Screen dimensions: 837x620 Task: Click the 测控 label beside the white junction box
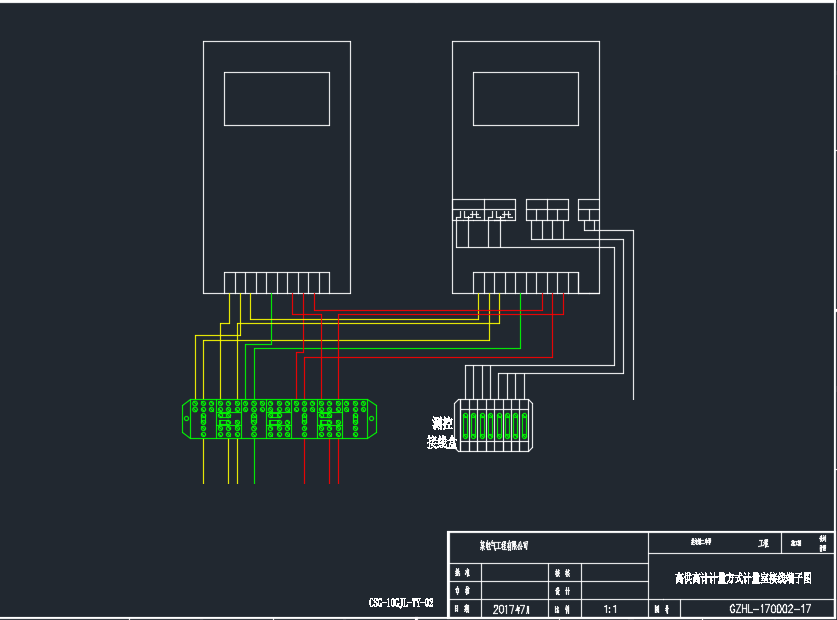pos(443,423)
